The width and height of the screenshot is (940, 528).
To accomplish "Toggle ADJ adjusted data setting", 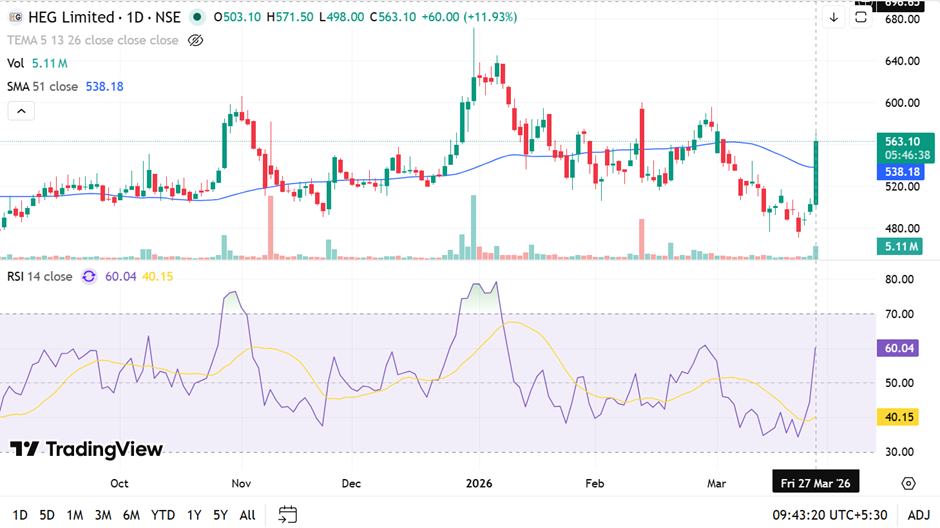I will pyautogui.click(x=916, y=515).
